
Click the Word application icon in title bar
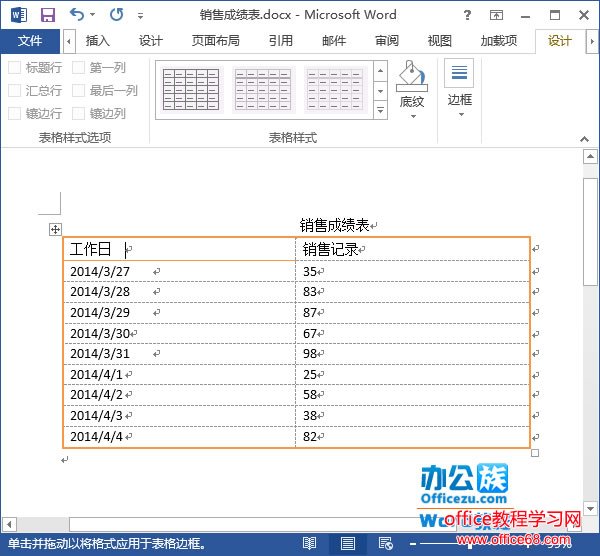(x=19, y=15)
